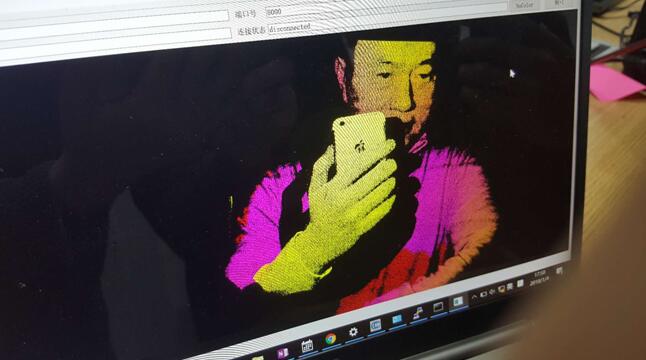Select the active highlighted taskbar app
This screenshot has width=646, height=360.
457,302
